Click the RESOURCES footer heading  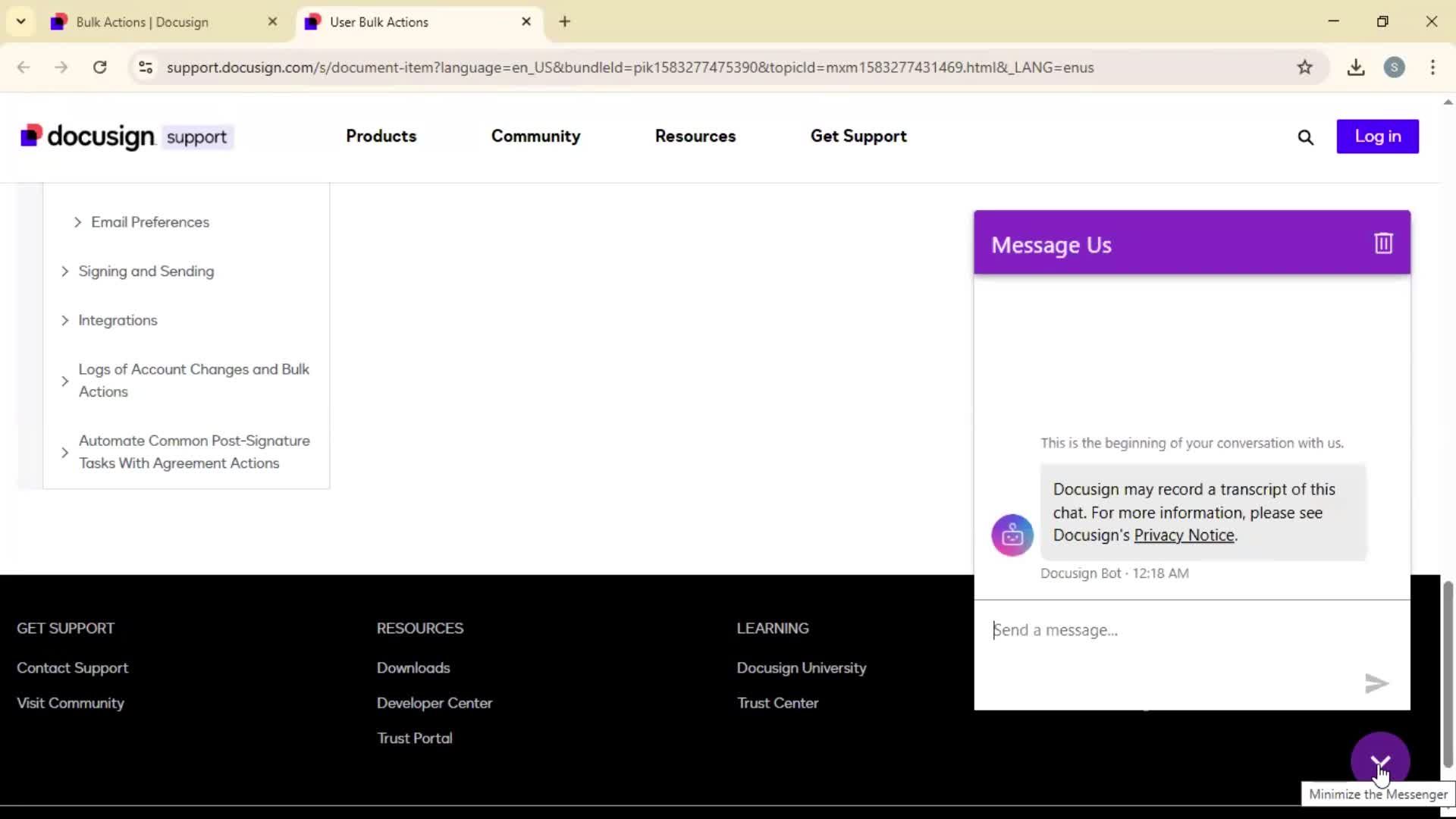[x=420, y=629]
